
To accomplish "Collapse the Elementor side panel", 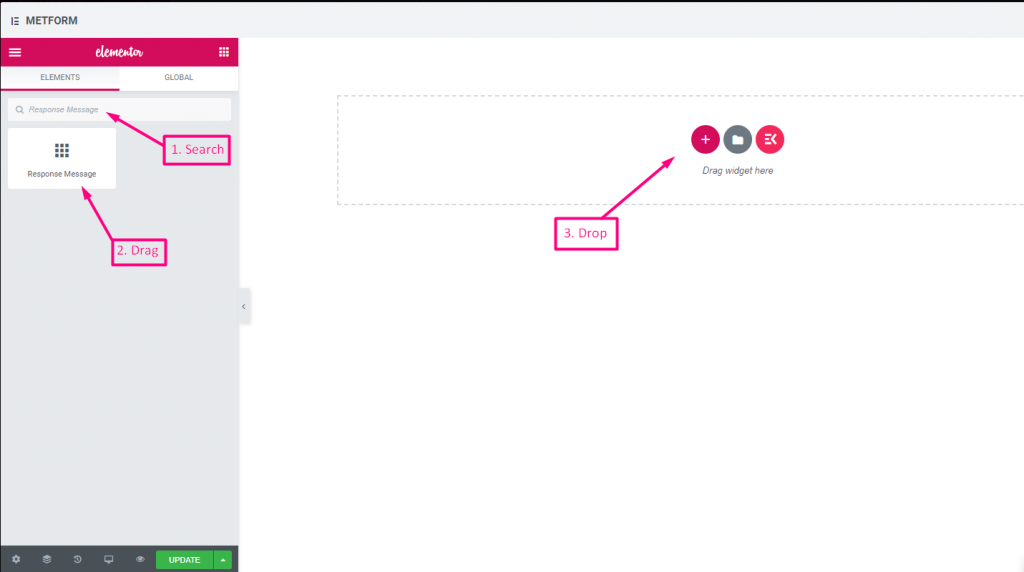I will click(x=244, y=306).
